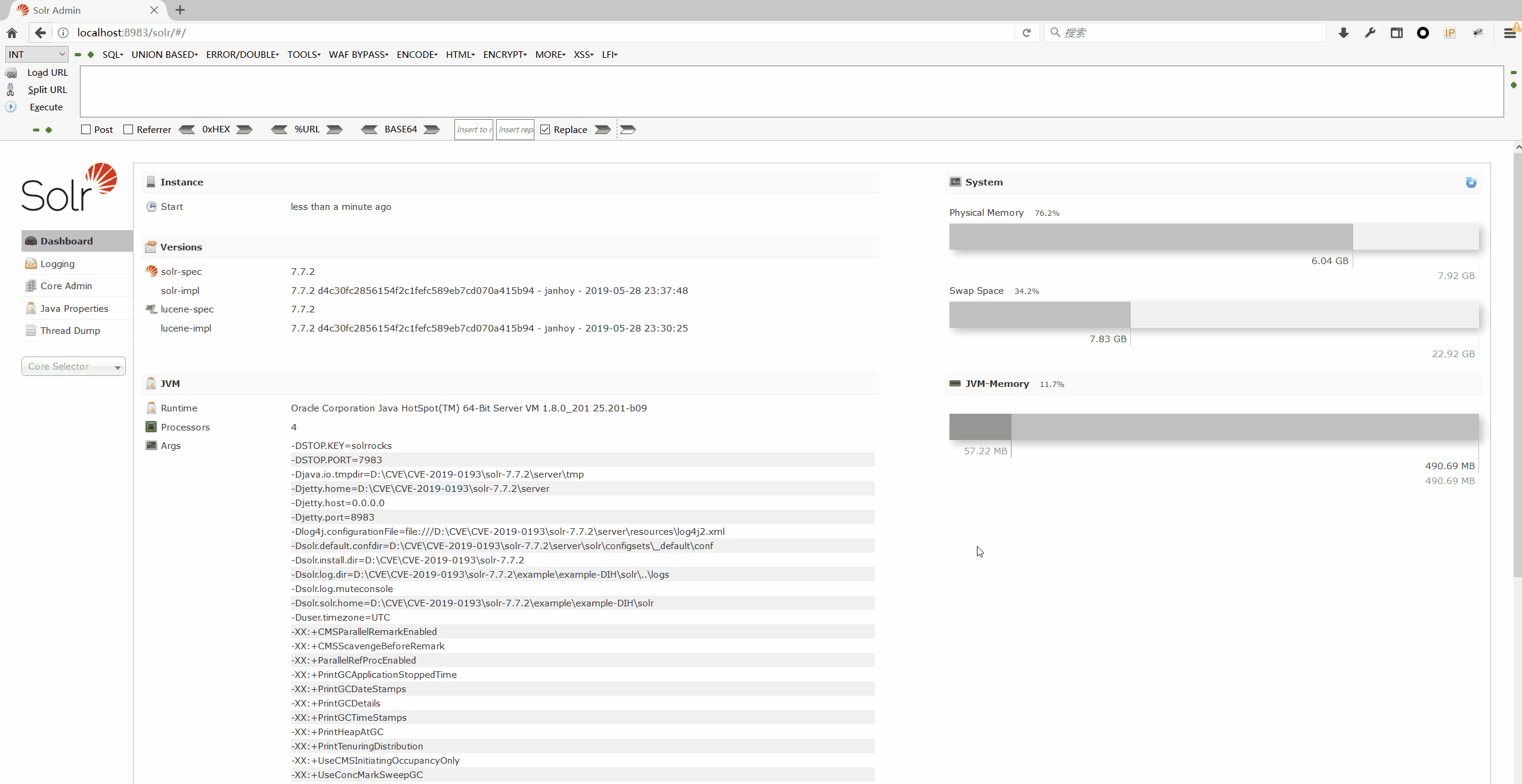Click the Load URL button
The image size is (1522, 784).
(47, 72)
